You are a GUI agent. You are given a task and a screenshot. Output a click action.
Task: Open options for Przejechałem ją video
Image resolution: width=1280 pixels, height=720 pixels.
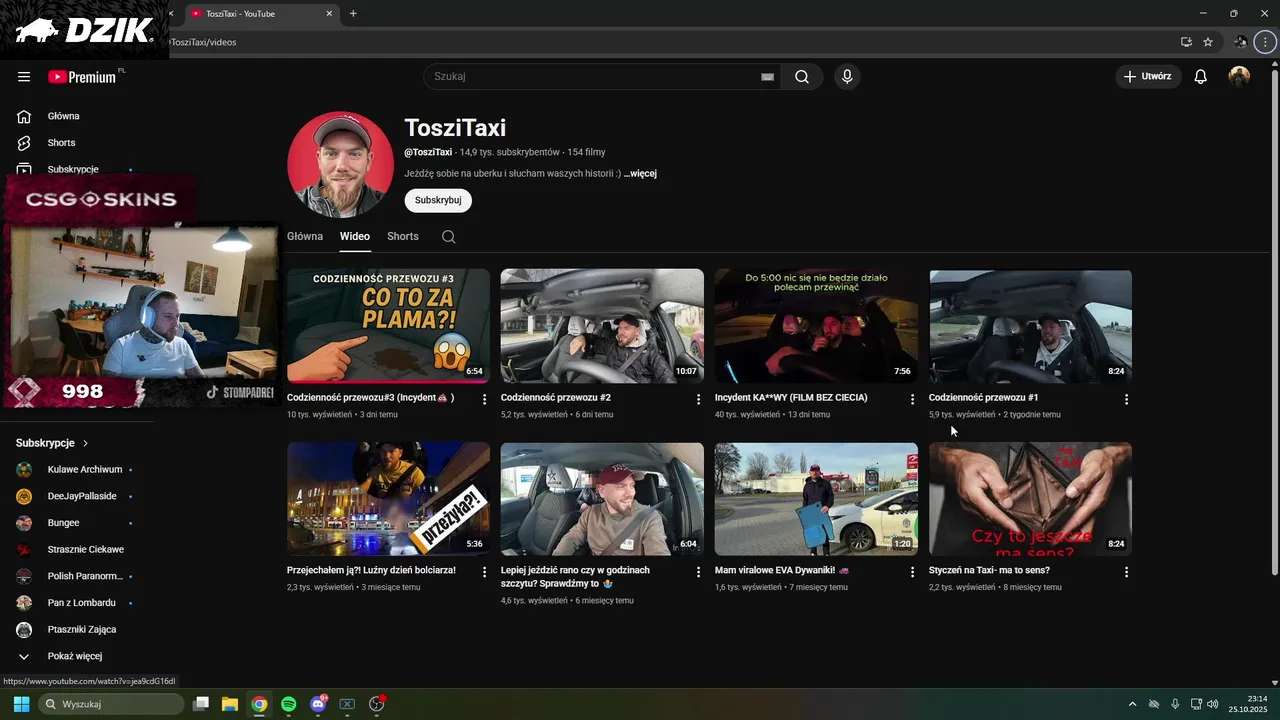click(485, 572)
